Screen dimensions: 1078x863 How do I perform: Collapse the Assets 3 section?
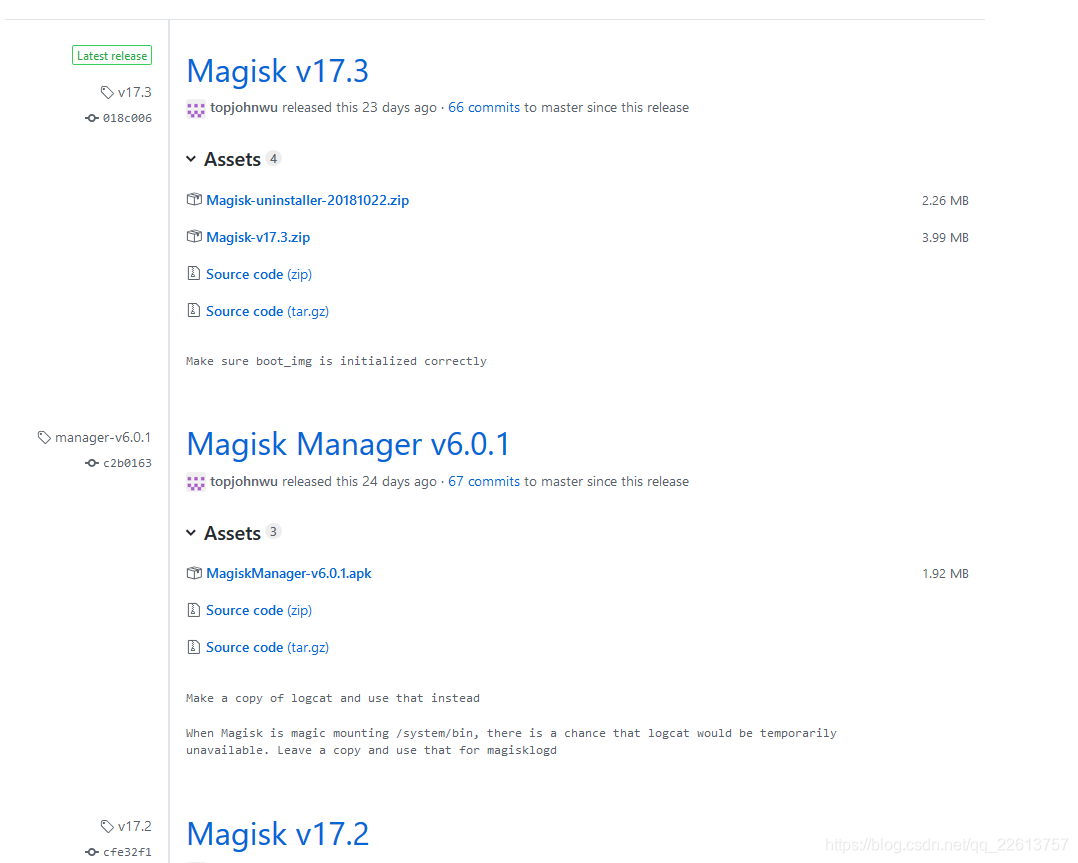(223, 534)
